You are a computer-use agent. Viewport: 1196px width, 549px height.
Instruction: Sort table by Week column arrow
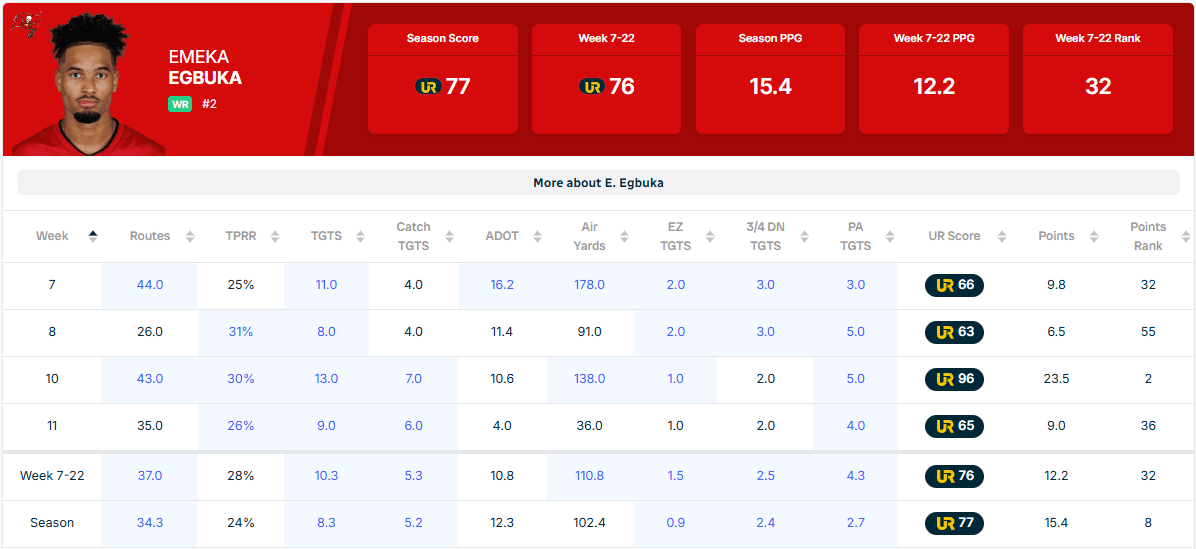[x=93, y=236]
